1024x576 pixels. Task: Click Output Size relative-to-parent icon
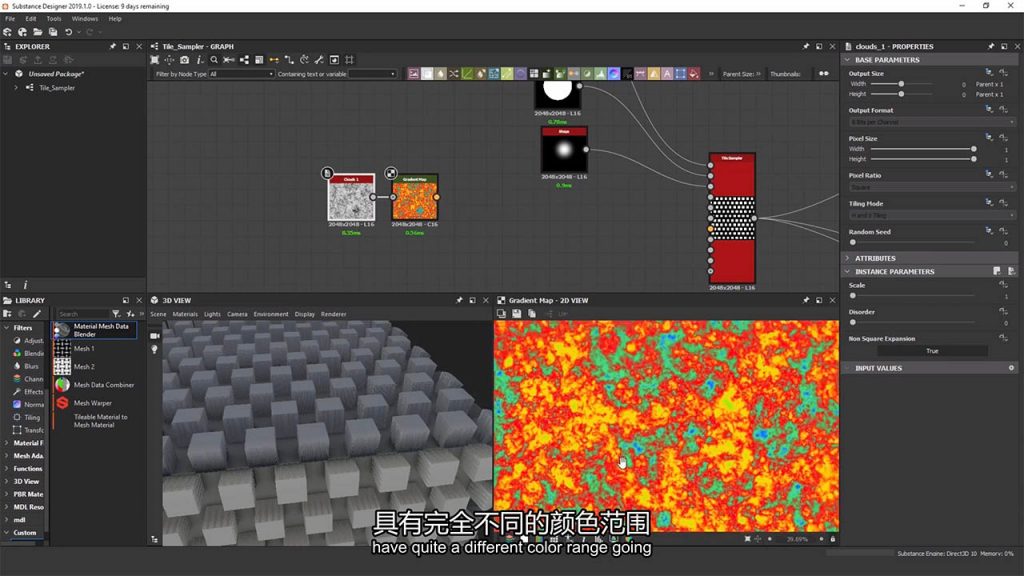click(x=989, y=72)
